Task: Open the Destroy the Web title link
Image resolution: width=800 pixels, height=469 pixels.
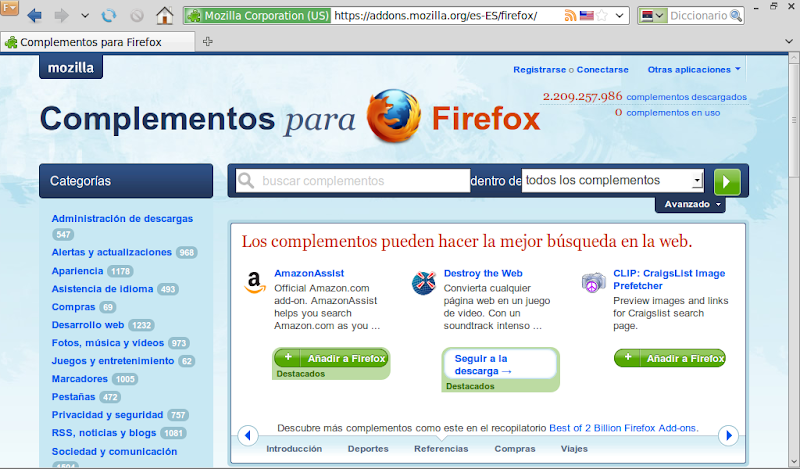Action: [x=483, y=273]
